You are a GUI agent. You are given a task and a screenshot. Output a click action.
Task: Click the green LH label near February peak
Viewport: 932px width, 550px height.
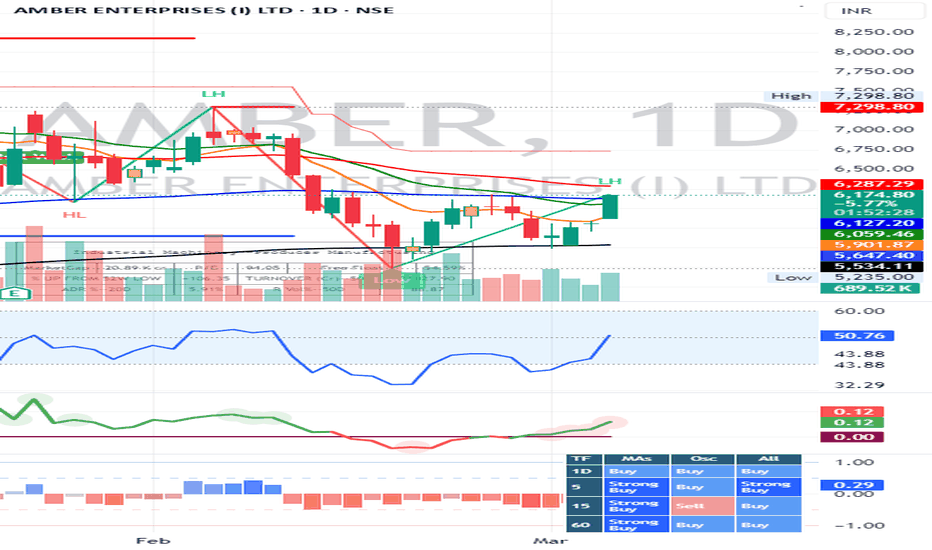[x=213, y=94]
